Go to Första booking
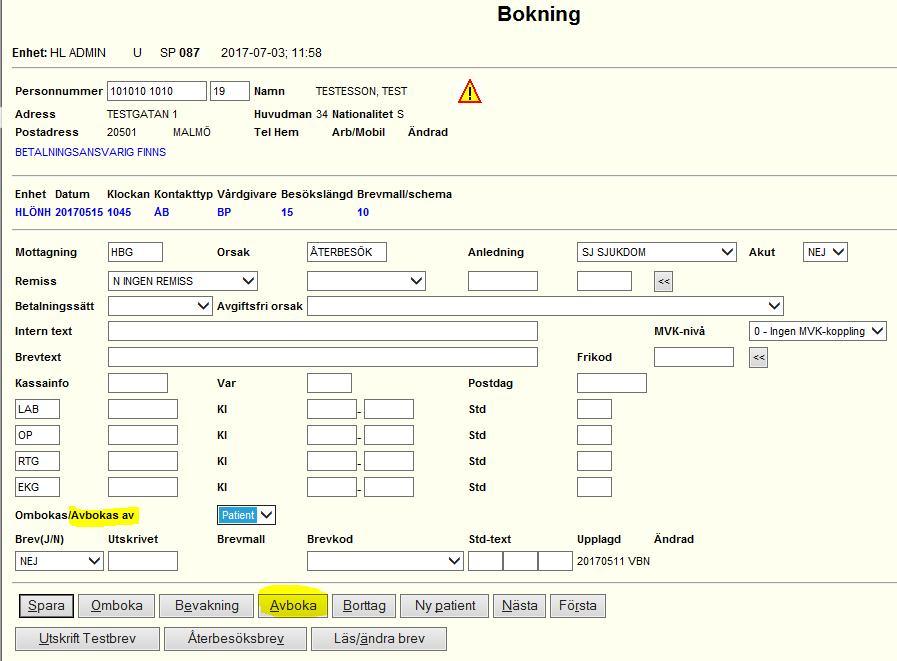The image size is (897, 661). pyautogui.click(x=578, y=606)
